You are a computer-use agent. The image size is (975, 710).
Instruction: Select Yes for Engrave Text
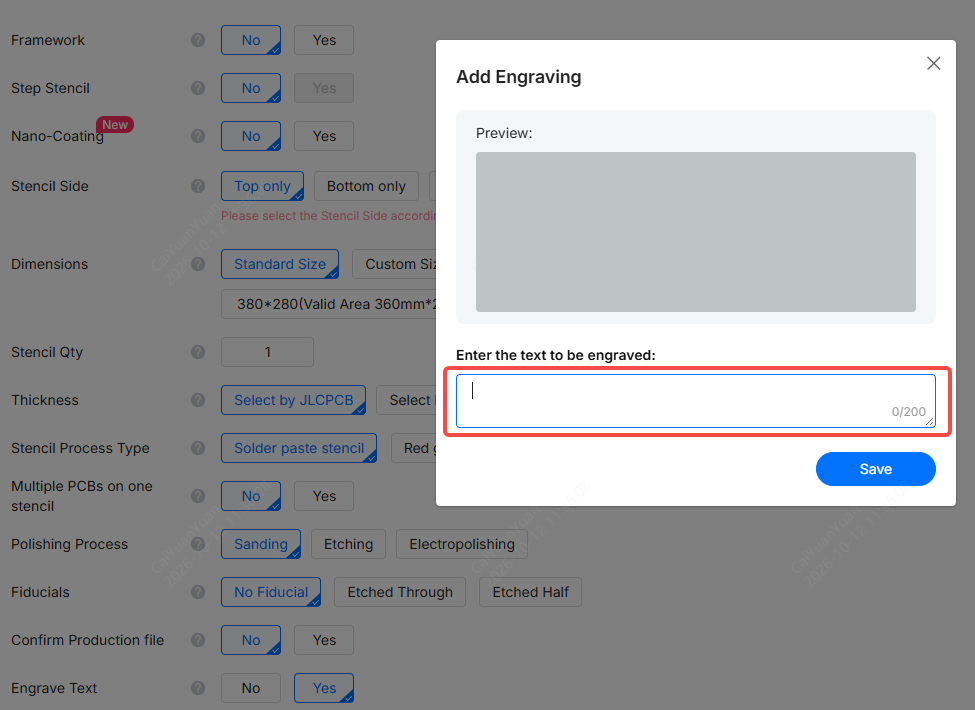[x=324, y=688]
